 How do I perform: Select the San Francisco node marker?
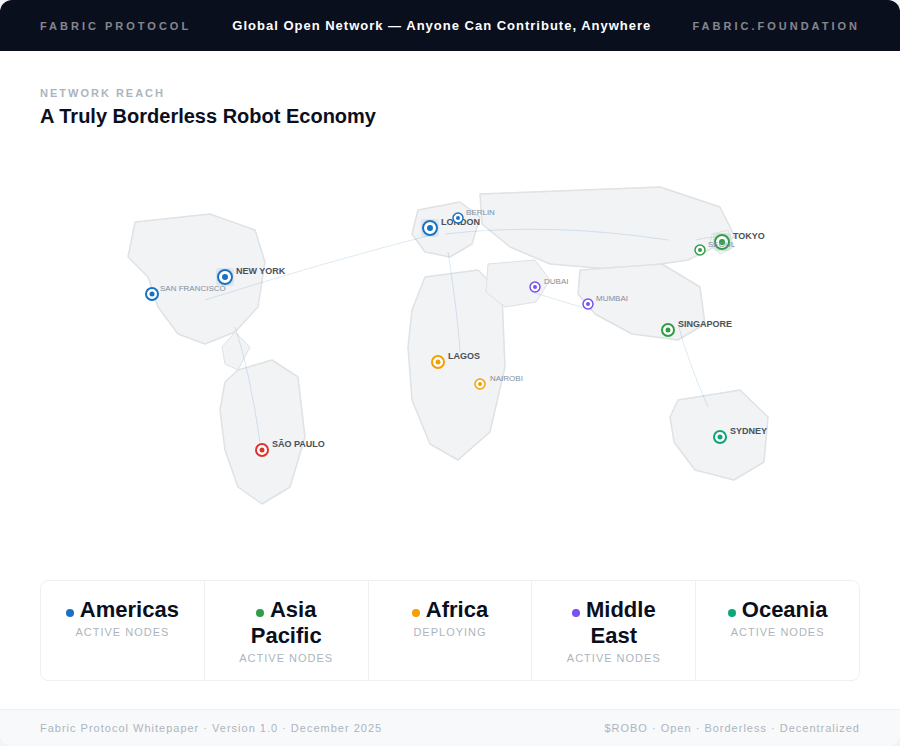click(152, 294)
